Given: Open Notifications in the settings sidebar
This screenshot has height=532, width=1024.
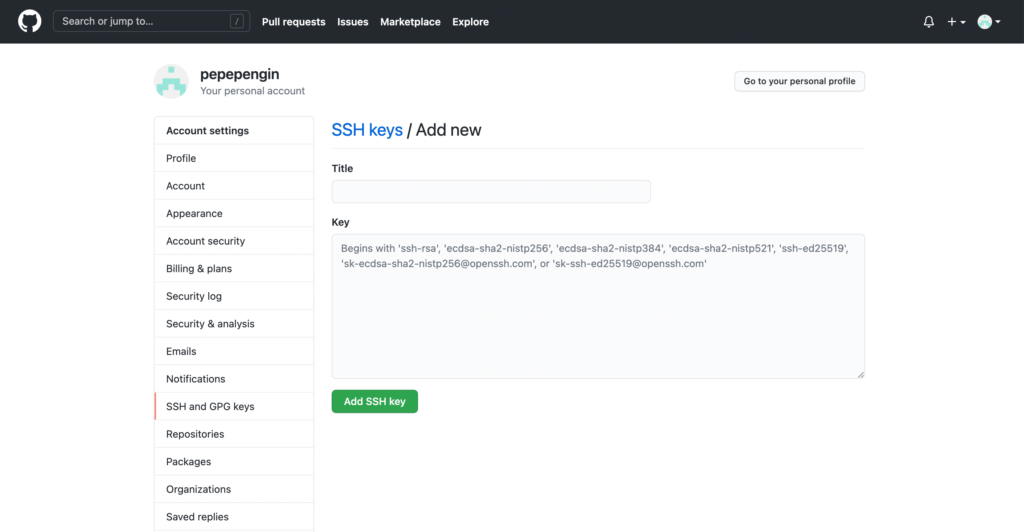Looking at the screenshot, I should point(234,379).
